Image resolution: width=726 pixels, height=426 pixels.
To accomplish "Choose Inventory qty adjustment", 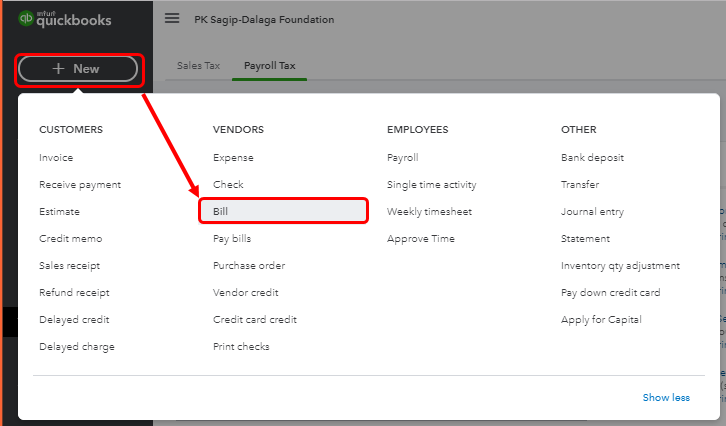I will tap(620, 266).
